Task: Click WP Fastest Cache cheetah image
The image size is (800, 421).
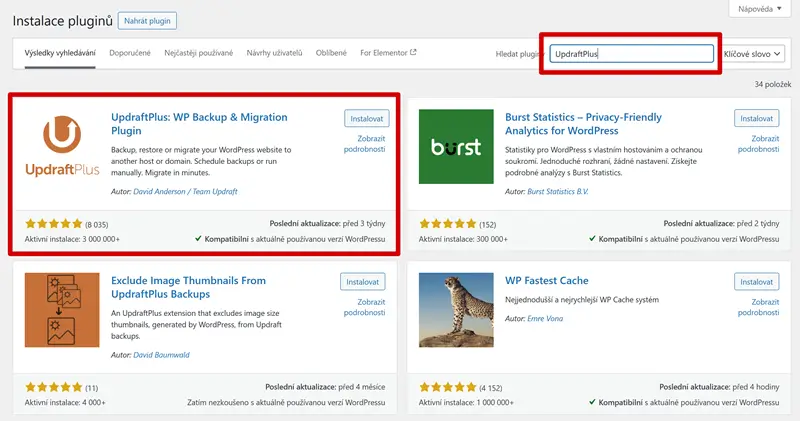Action: (456, 310)
